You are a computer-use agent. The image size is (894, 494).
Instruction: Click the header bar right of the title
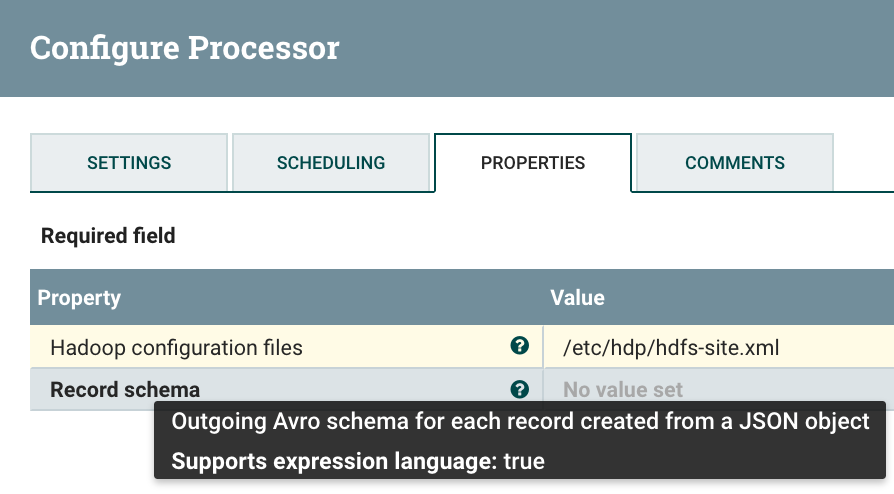[620, 47]
